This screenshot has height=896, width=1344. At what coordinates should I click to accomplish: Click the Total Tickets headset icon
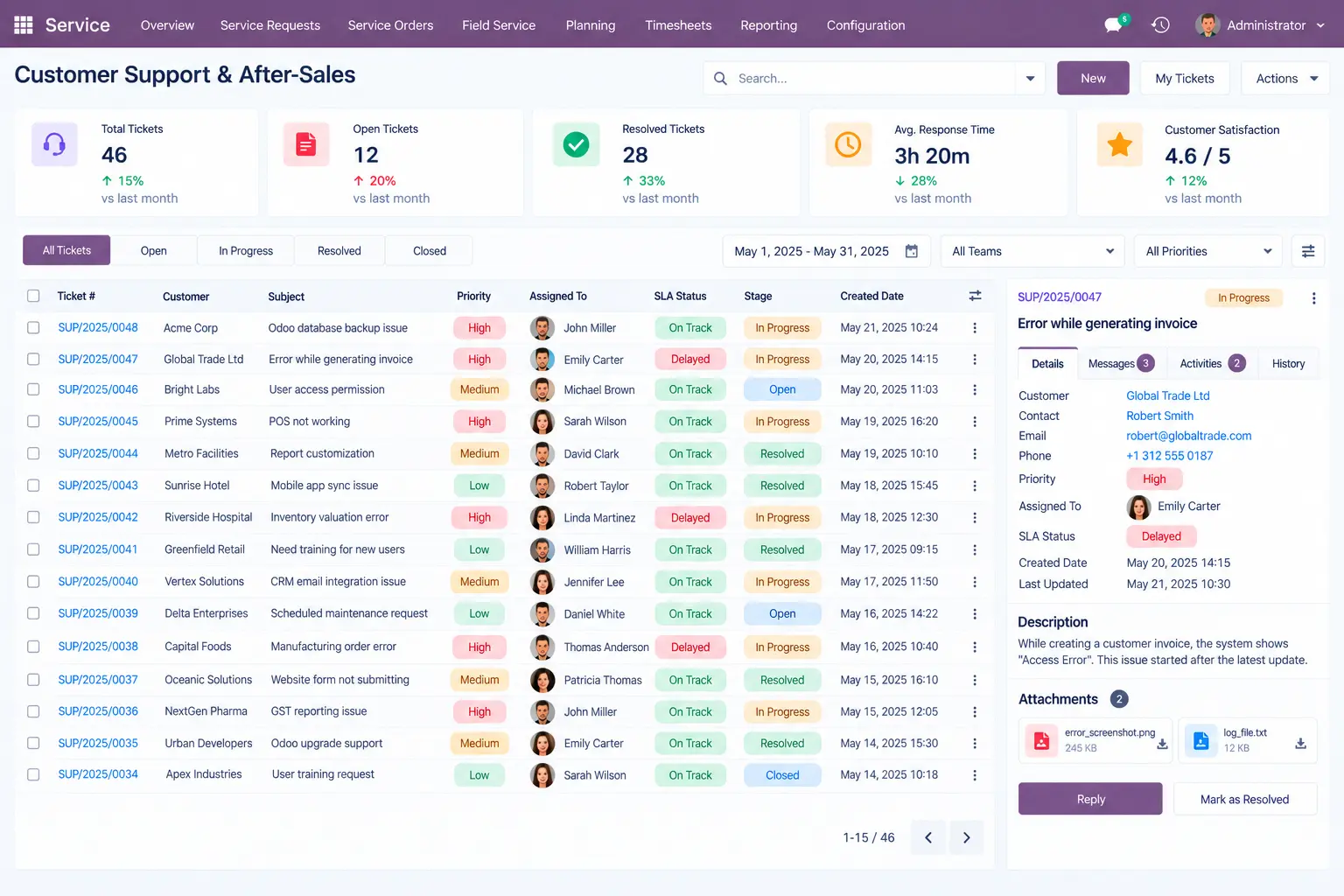pyautogui.click(x=54, y=144)
